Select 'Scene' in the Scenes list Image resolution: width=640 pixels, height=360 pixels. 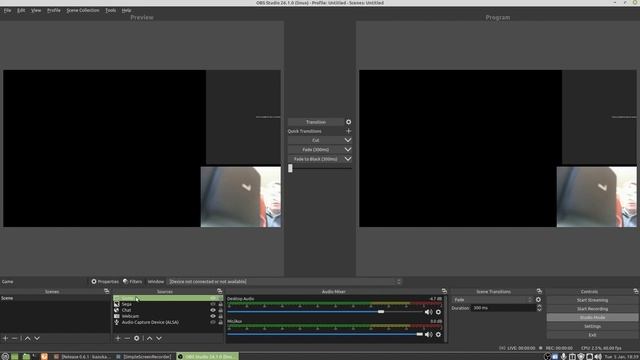(55, 298)
